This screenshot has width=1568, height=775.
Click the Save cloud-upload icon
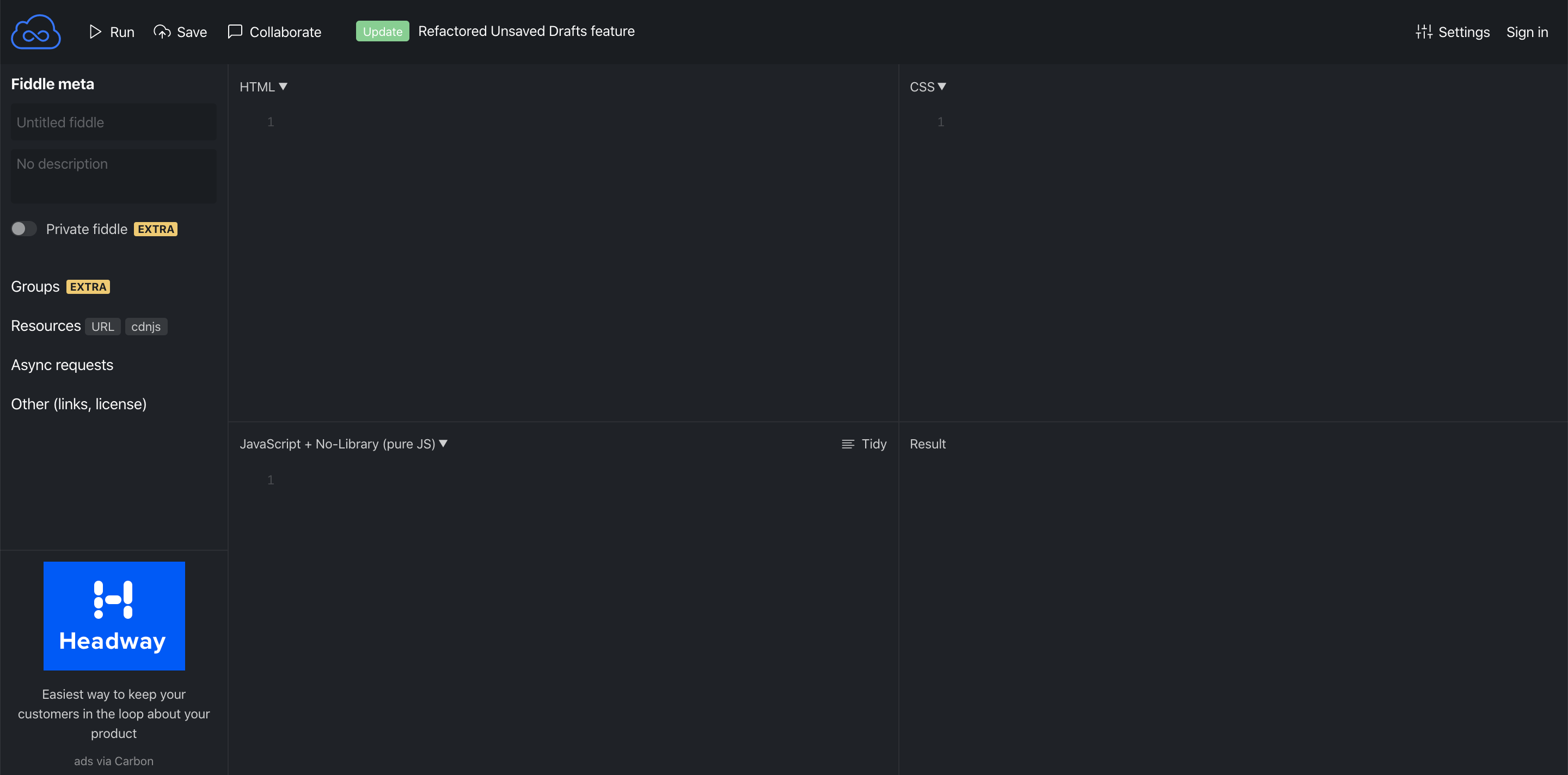tap(162, 32)
